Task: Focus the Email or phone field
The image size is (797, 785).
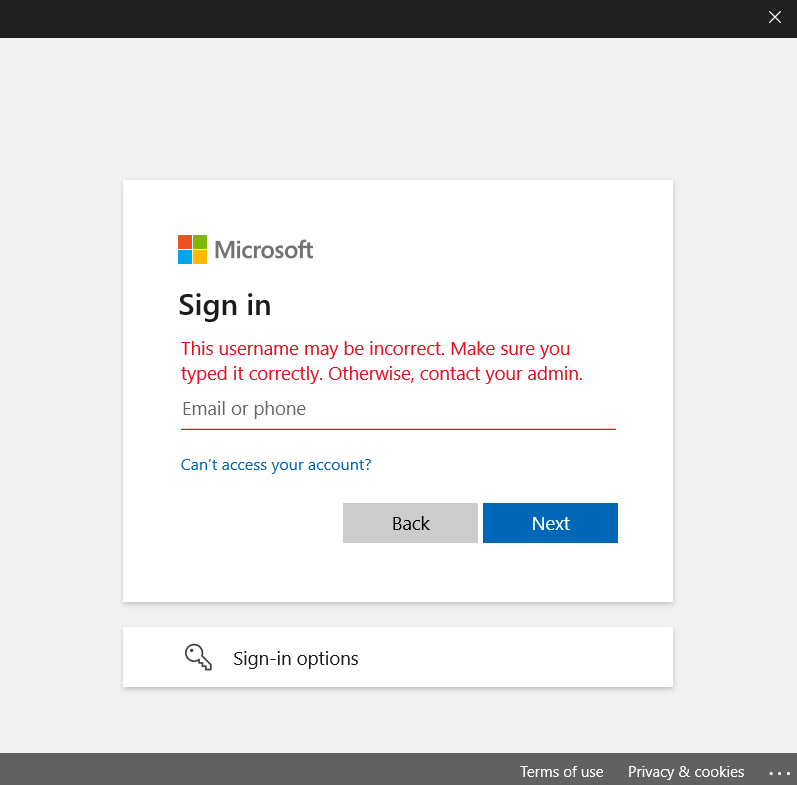Action: point(398,410)
